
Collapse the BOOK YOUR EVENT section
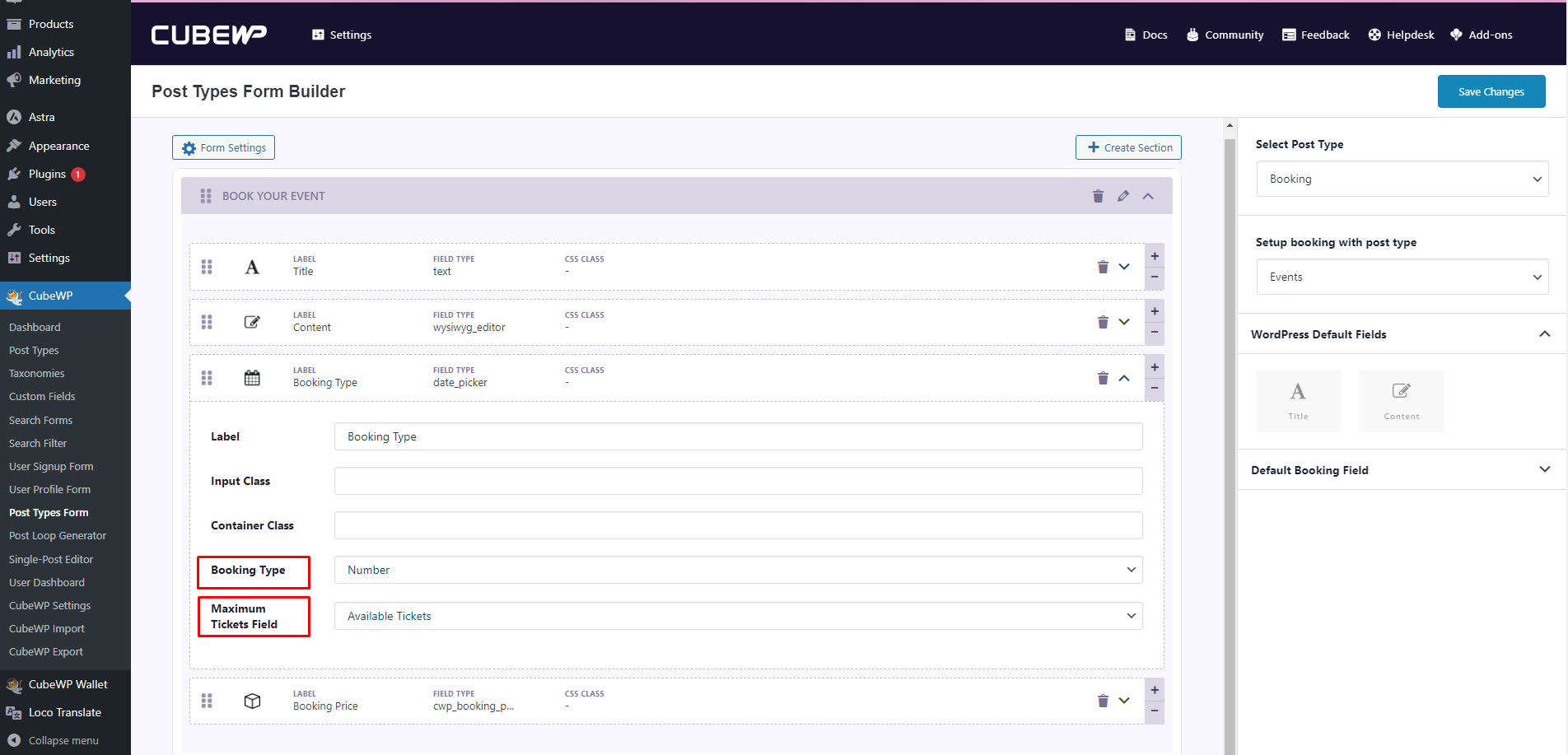pos(1148,196)
